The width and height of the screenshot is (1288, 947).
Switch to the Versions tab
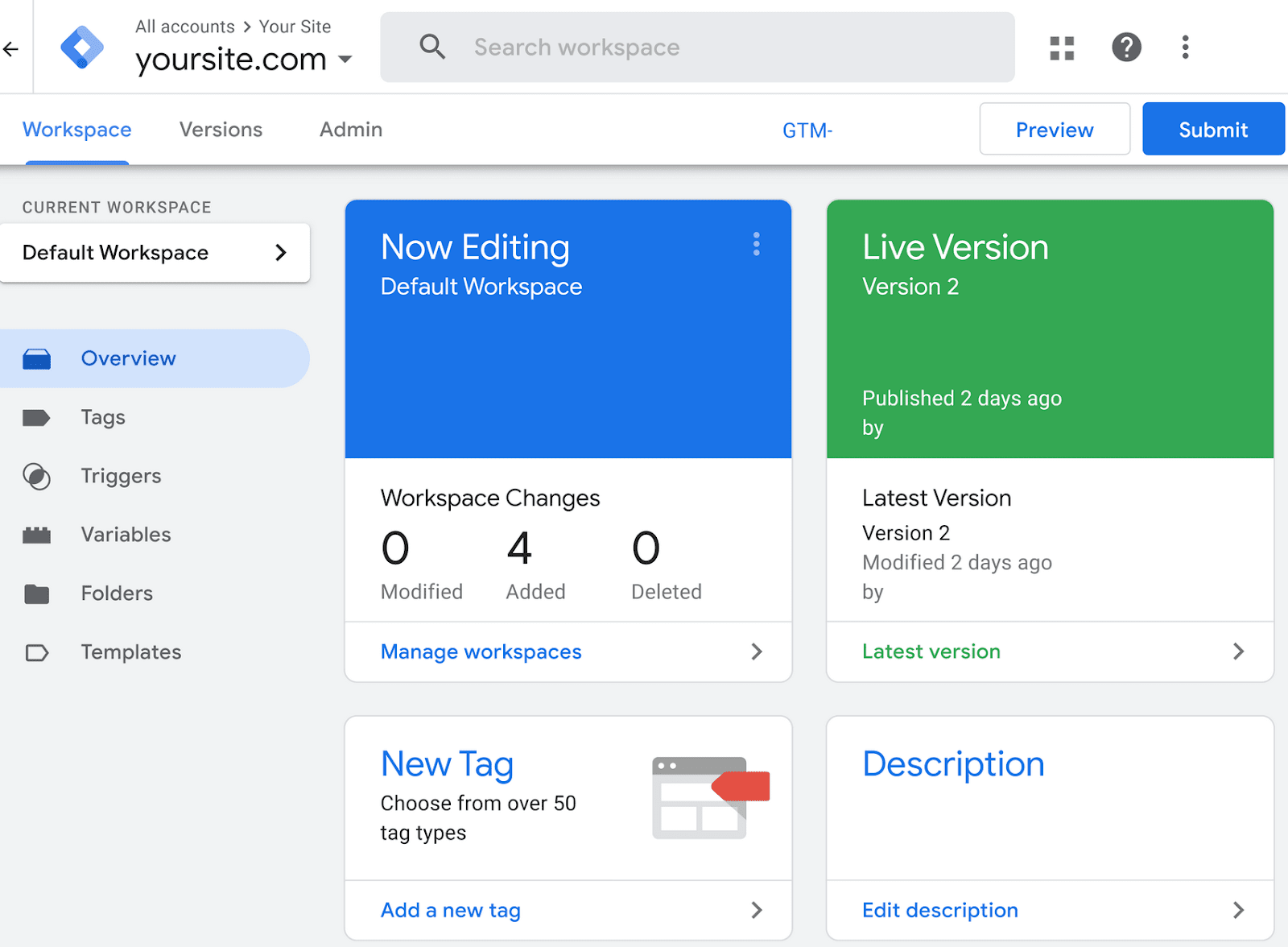click(x=221, y=130)
